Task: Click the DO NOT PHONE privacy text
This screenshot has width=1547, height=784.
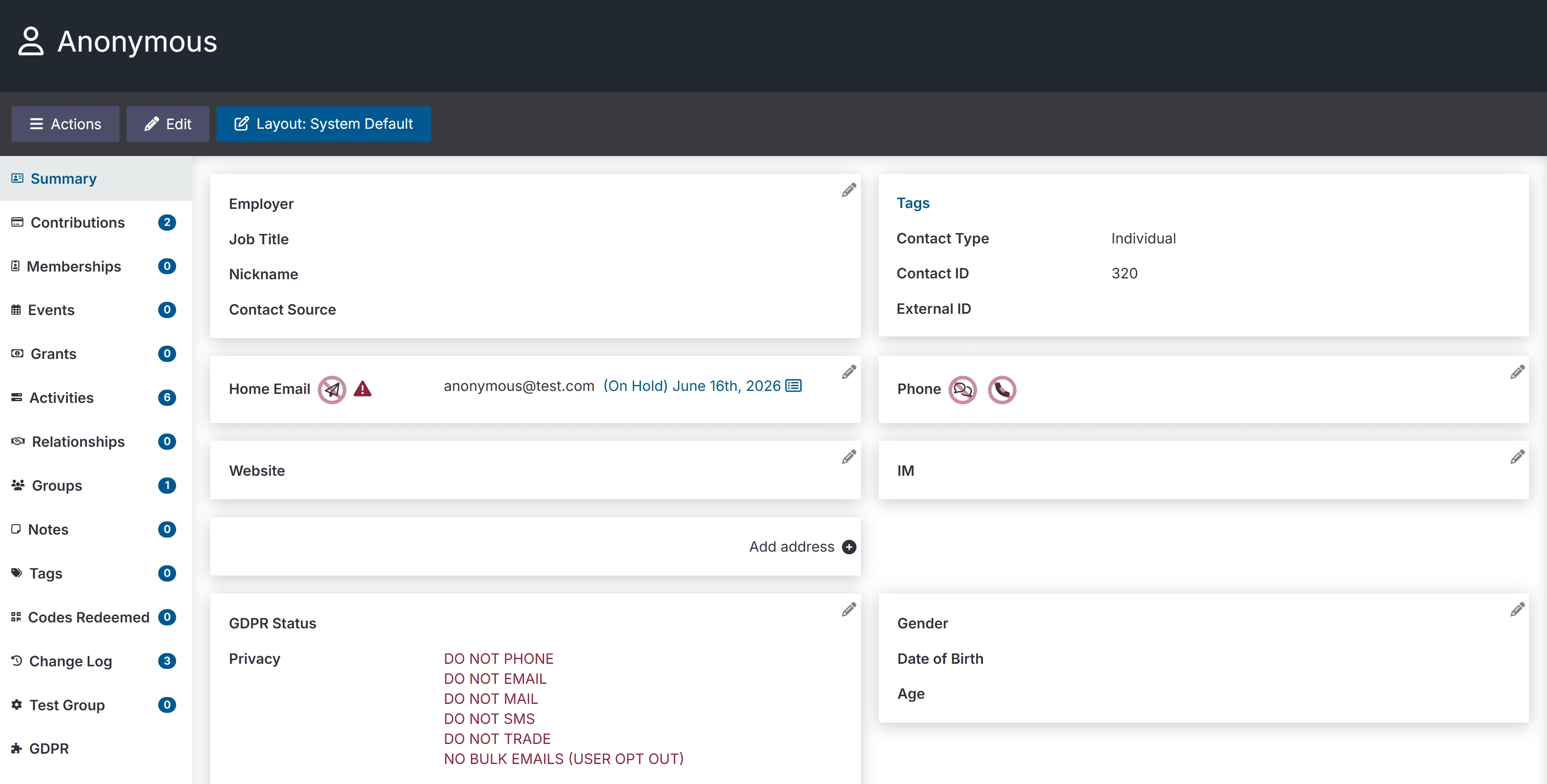Action: coord(498,659)
